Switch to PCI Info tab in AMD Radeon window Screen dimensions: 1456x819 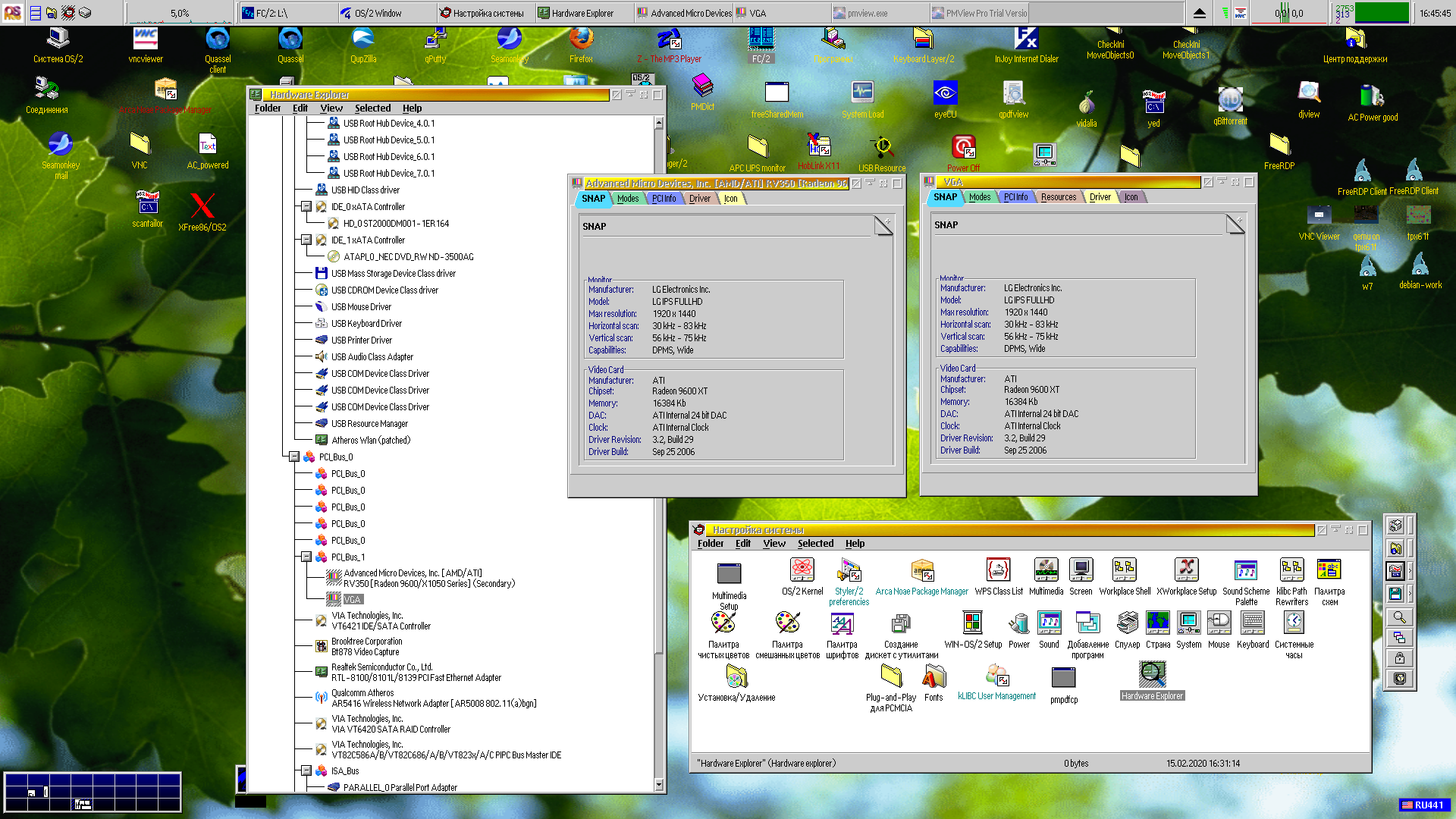(664, 199)
